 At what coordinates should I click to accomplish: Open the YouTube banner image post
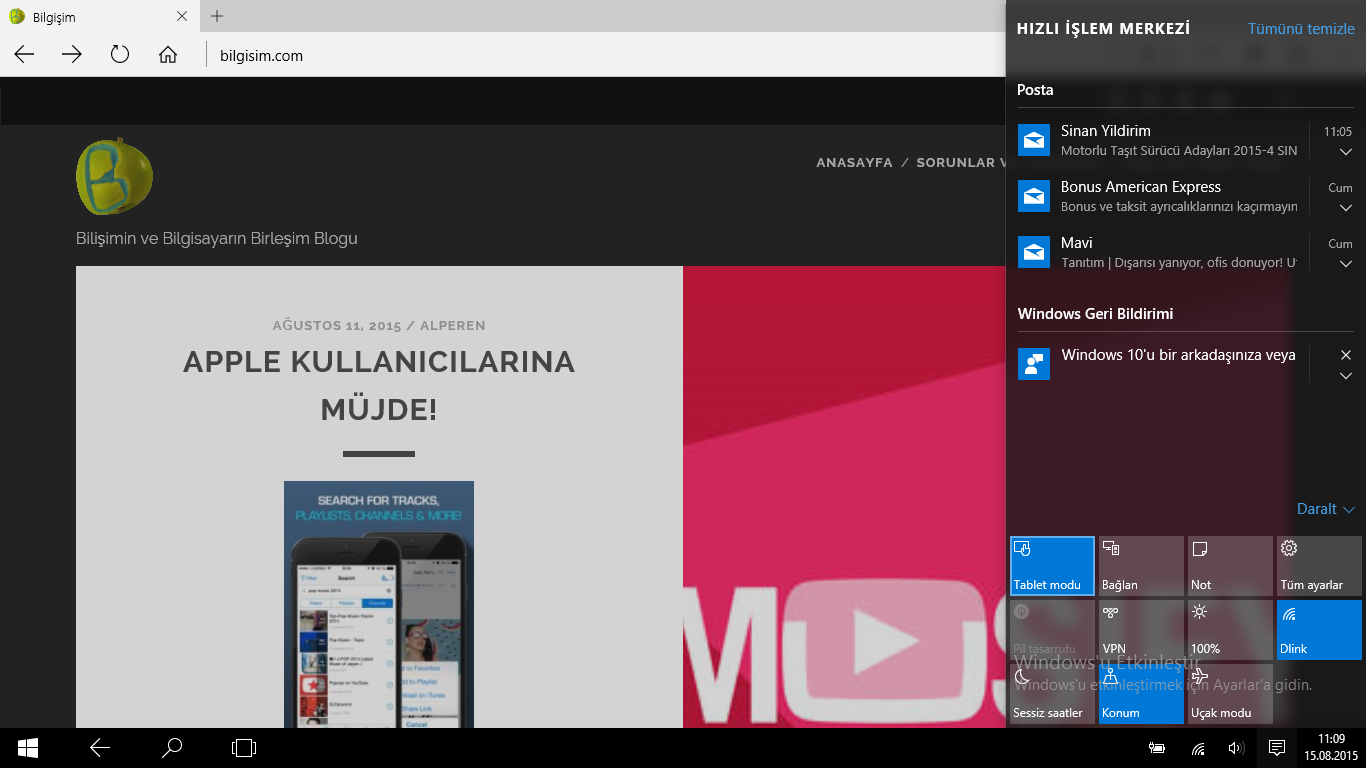(x=844, y=497)
